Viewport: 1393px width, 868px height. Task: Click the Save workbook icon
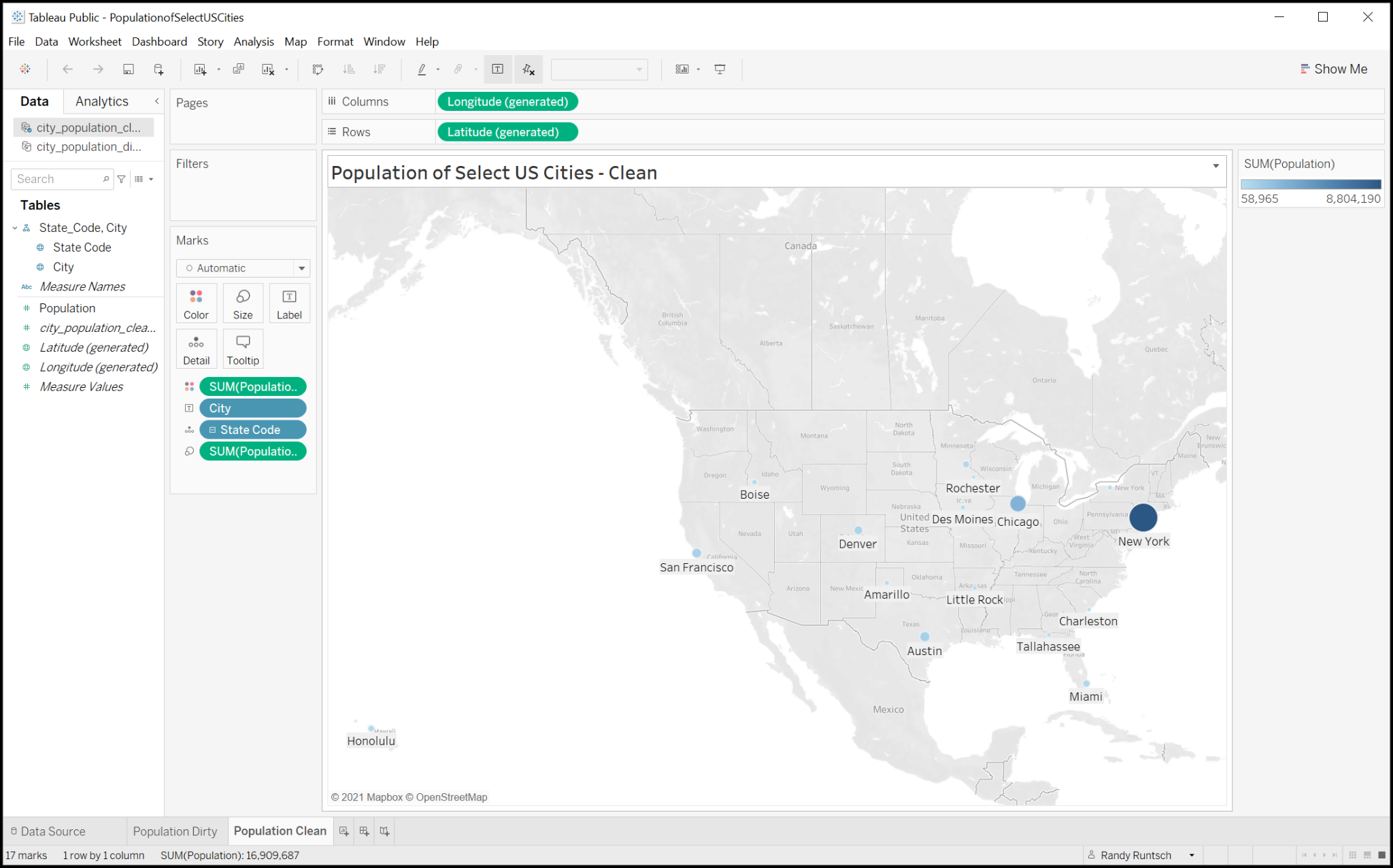tap(128, 69)
